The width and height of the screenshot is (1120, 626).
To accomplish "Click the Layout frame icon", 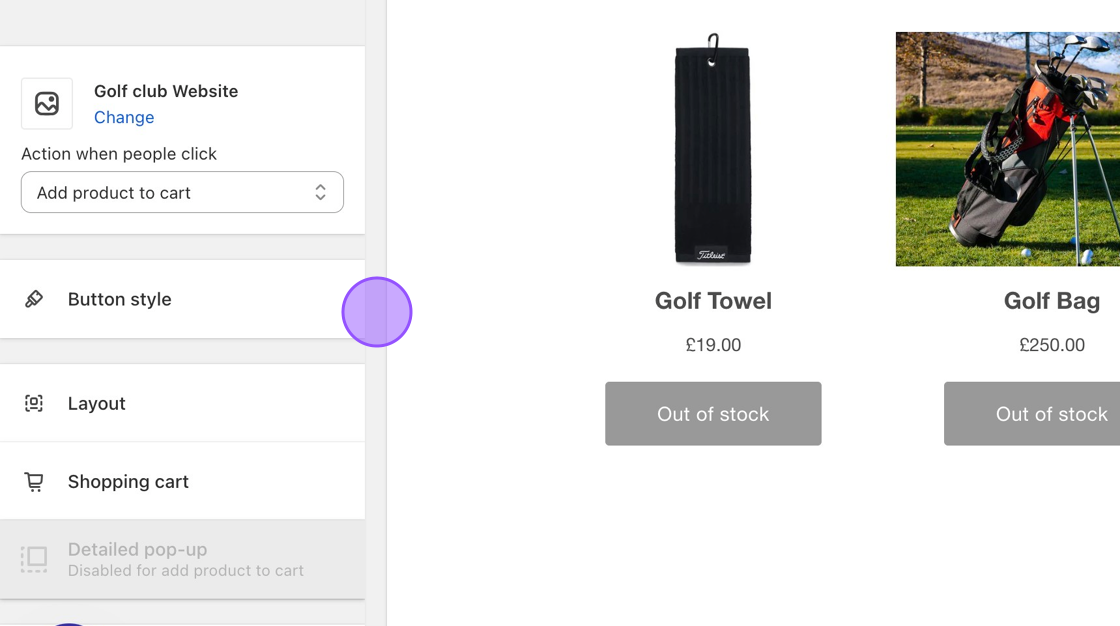I will click(34, 403).
